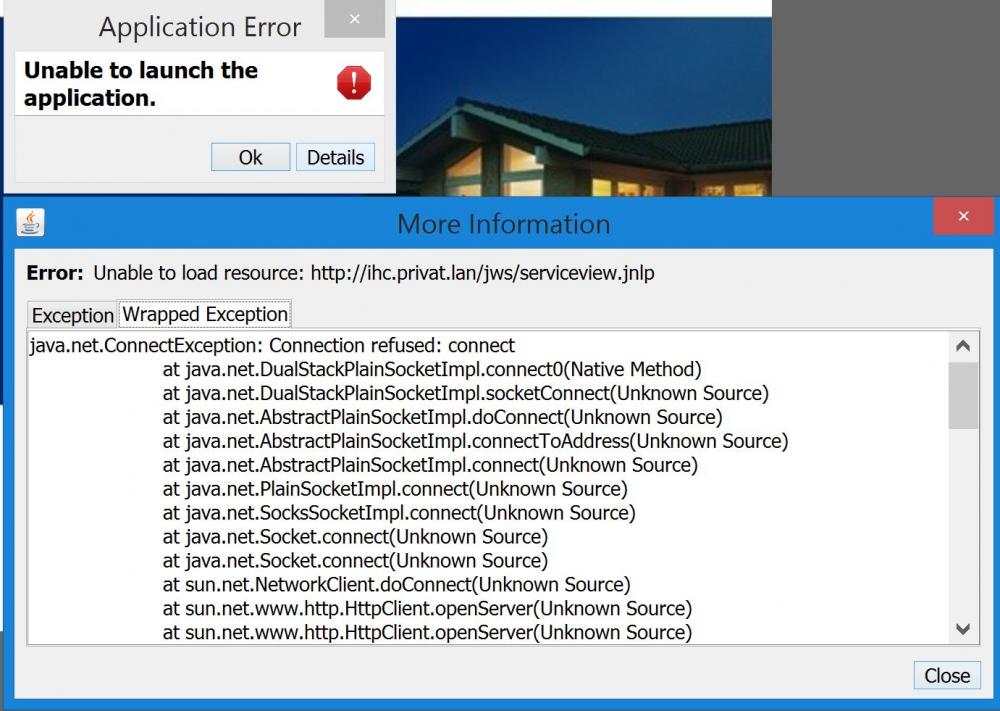Click the serviceview.jnlp error URL text
This screenshot has width=1000, height=711.
pyautogui.click(x=482, y=273)
